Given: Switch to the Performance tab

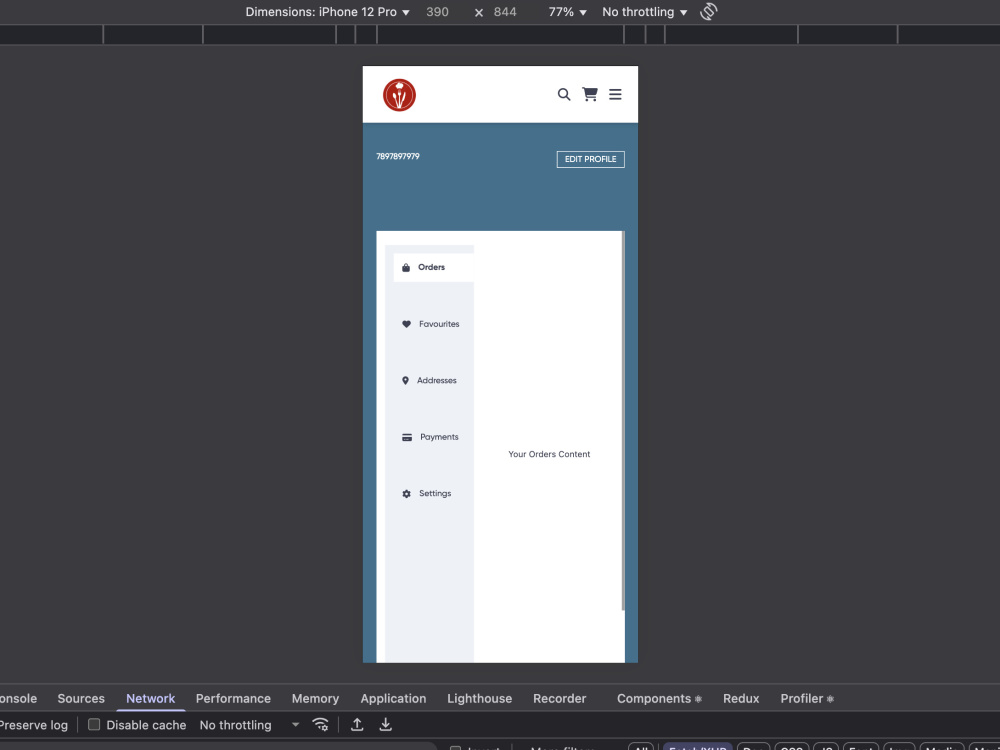Looking at the screenshot, I should [233, 698].
